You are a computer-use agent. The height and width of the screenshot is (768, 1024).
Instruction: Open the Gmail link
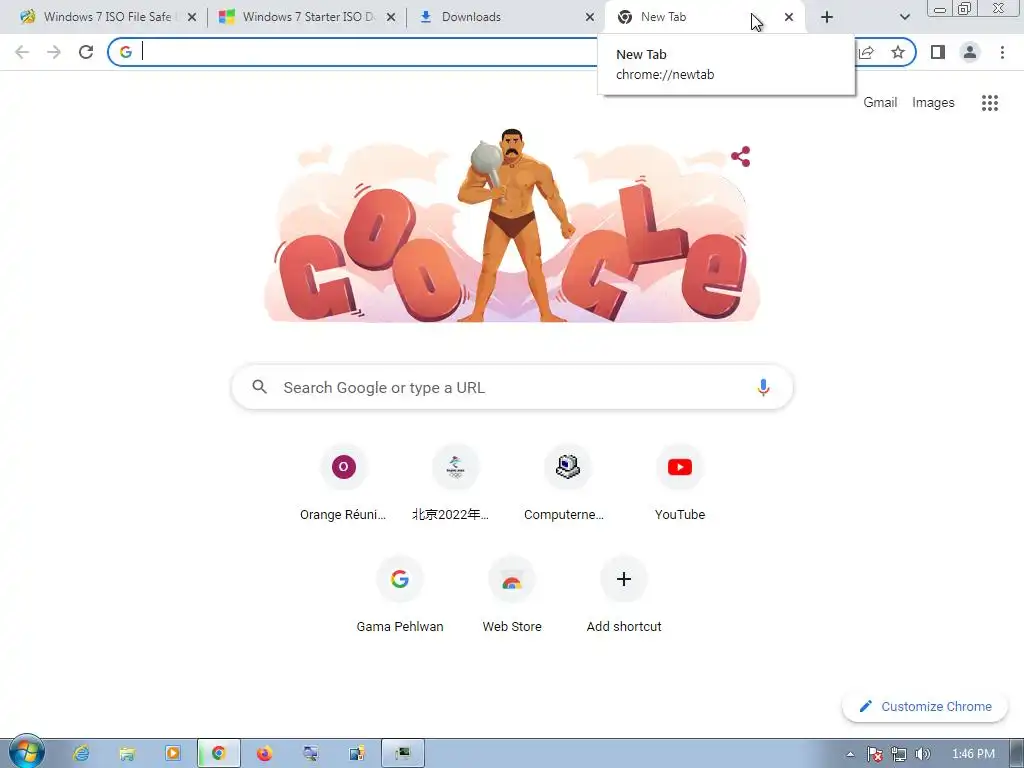(880, 103)
